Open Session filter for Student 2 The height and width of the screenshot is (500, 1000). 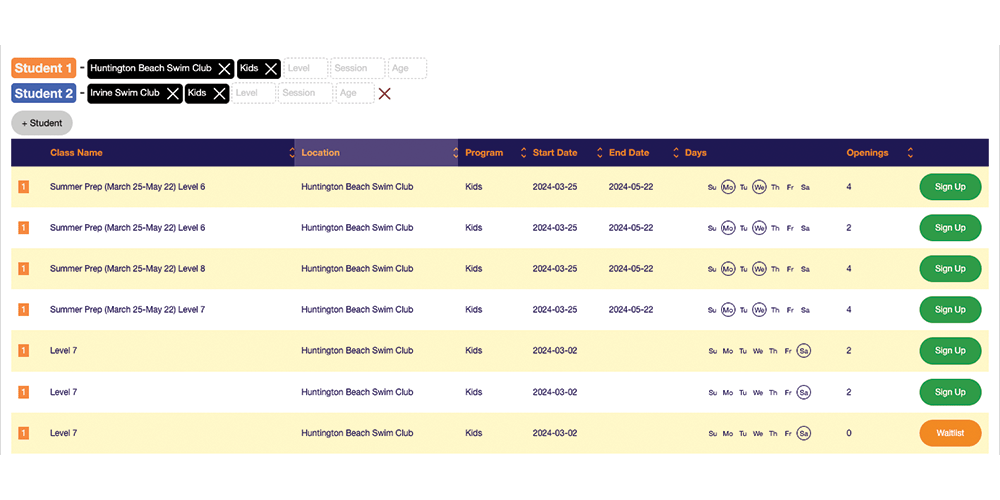[305, 93]
